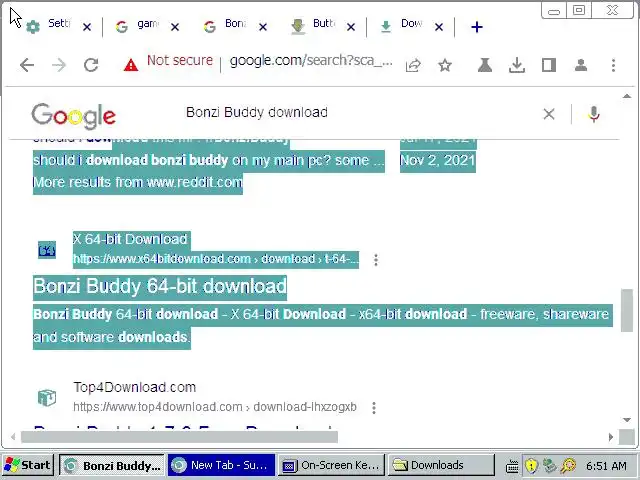Go forward to next page
The height and width of the screenshot is (480, 640).
coord(59,65)
